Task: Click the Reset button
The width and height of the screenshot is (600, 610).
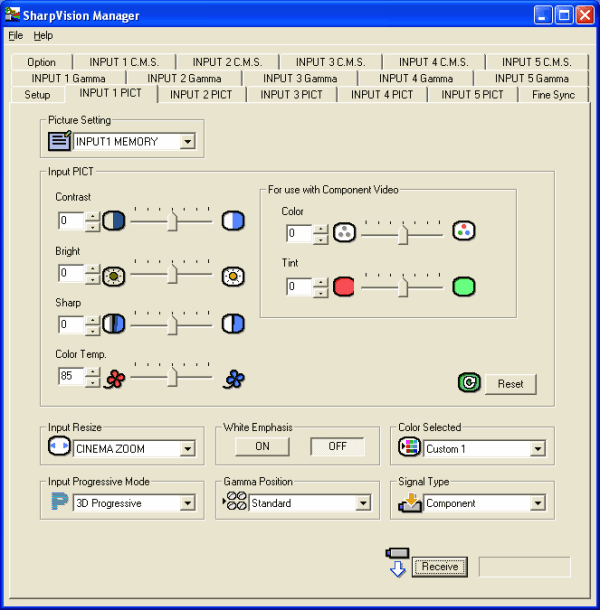Action: 511,384
